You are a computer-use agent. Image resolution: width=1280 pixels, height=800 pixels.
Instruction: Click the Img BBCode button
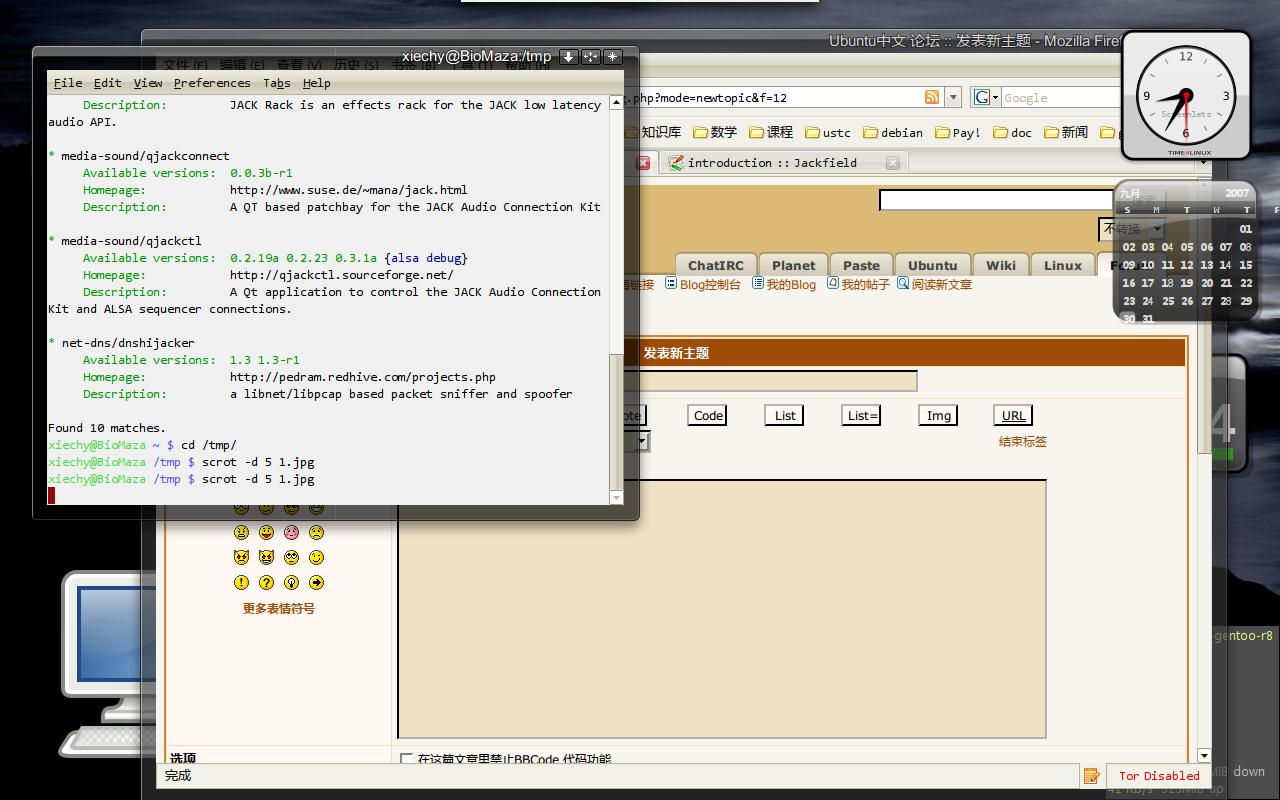click(x=938, y=415)
